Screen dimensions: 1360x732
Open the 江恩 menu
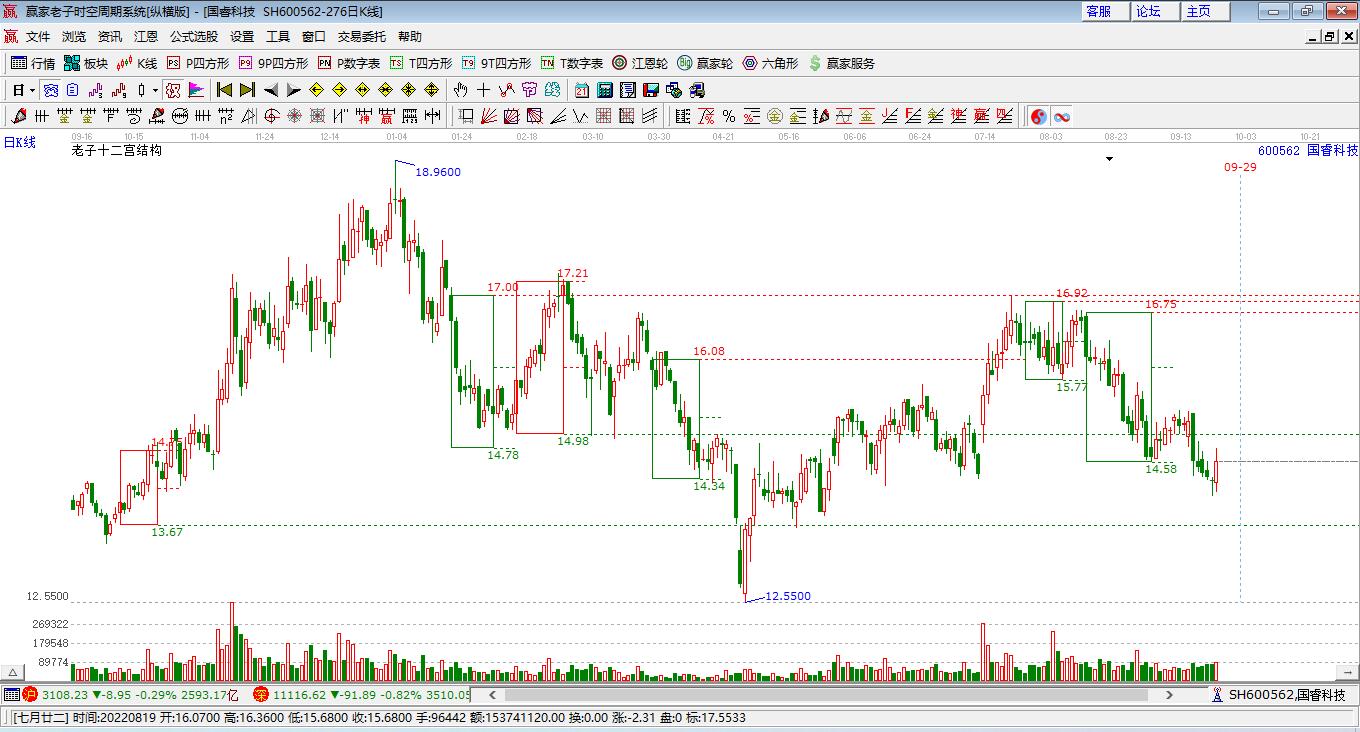coord(146,36)
